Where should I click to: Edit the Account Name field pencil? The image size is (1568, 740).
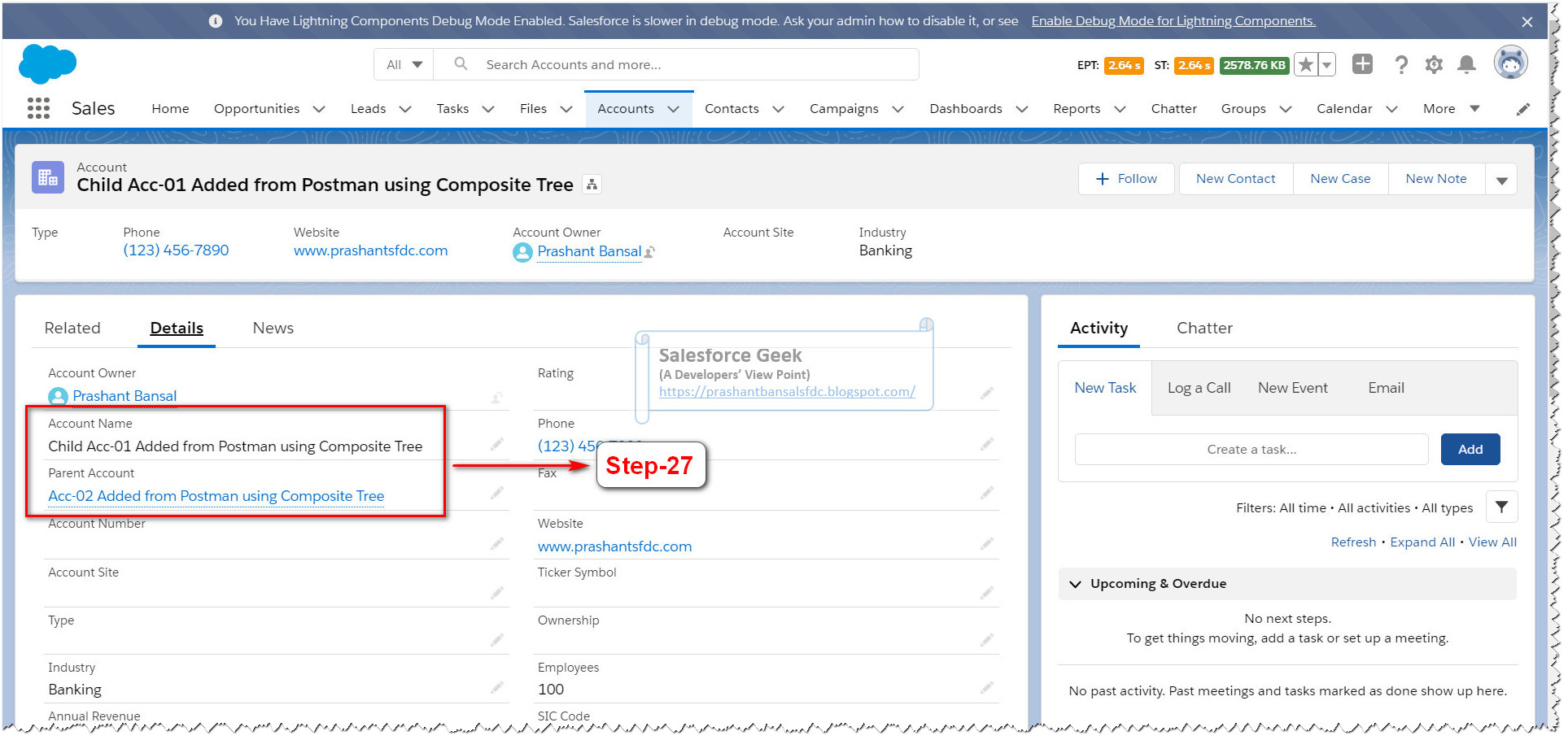tap(497, 444)
